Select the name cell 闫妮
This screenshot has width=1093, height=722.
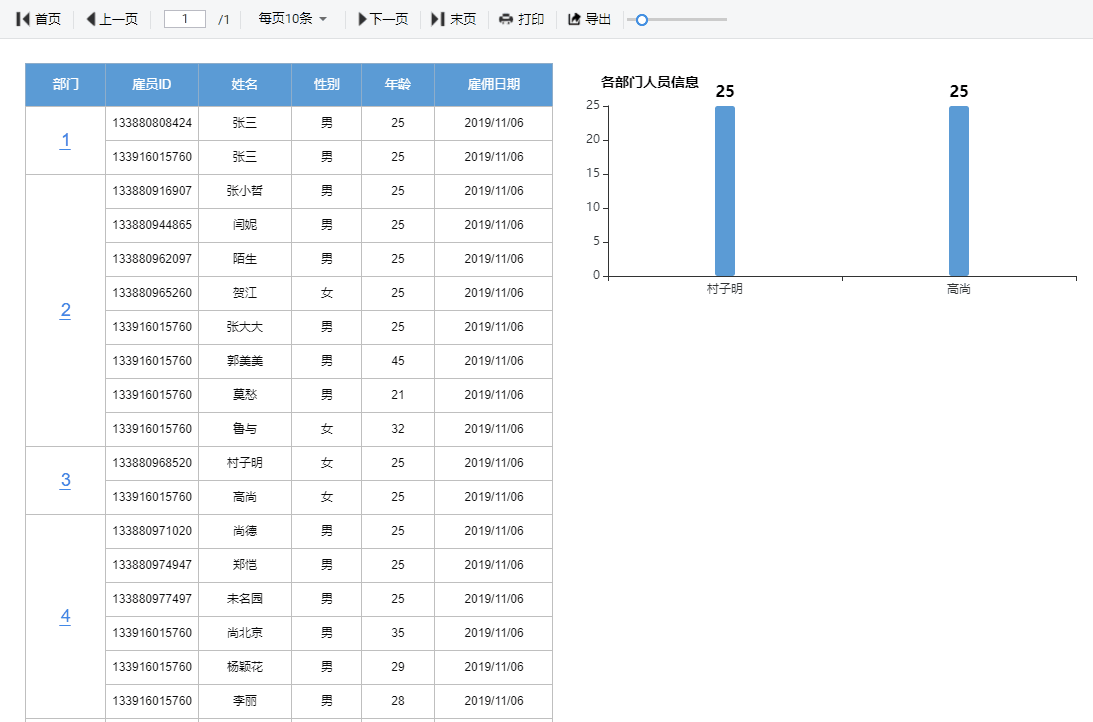[x=245, y=225]
